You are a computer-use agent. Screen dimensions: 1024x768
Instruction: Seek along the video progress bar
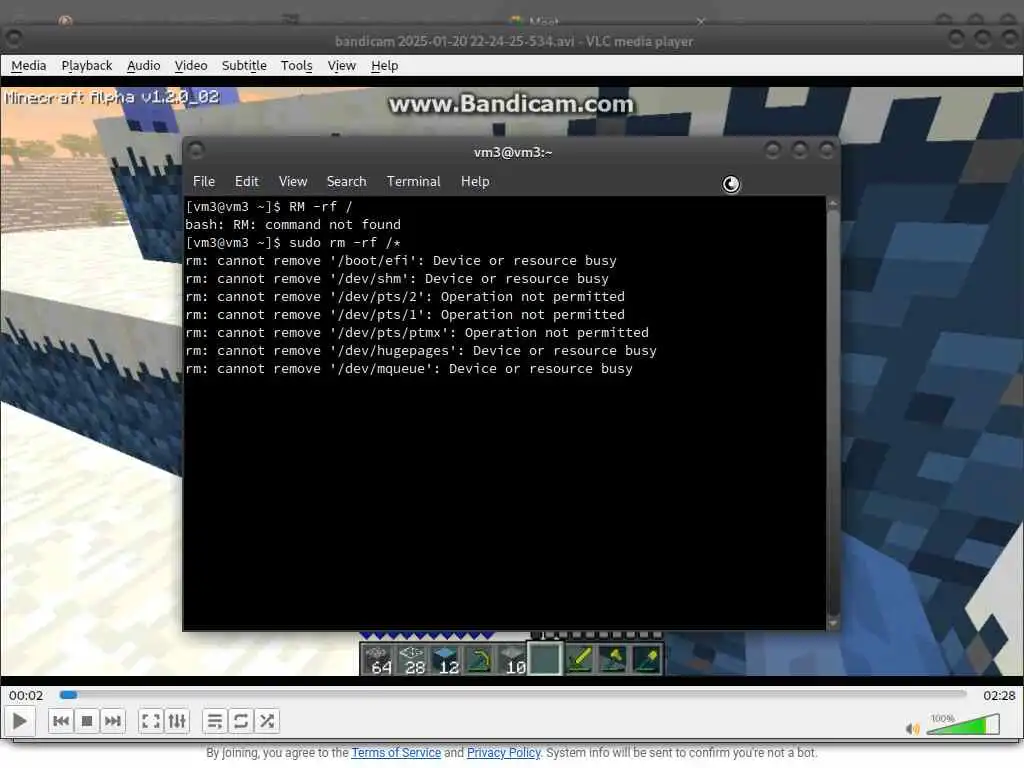[513, 695]
